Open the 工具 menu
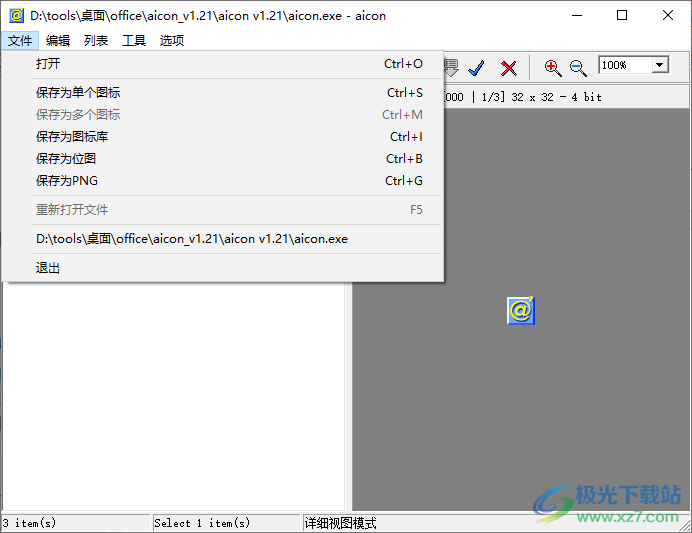Viewport: 692px width, 533px height. 134,41
